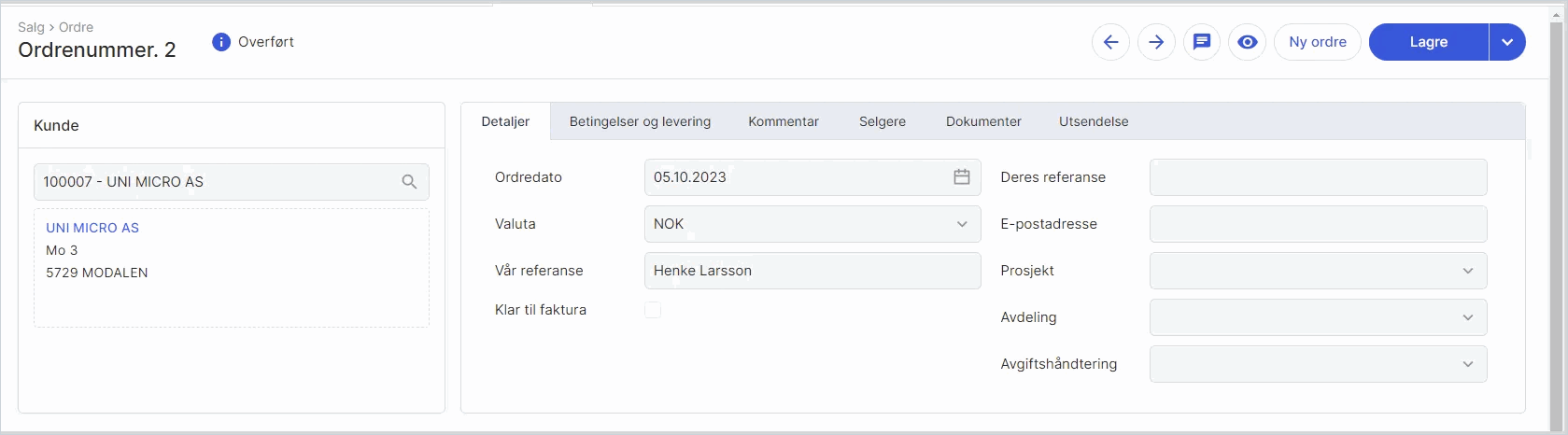Switch to the Detaljer tab
The width and height of the screenshot is (1568, 435).
(x=505, y=121)
